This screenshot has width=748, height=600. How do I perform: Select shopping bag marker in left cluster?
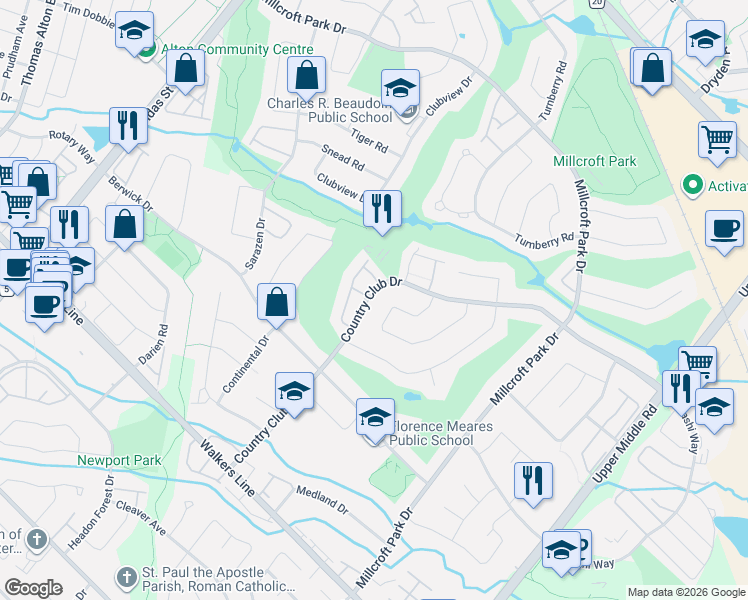[38, 183]
